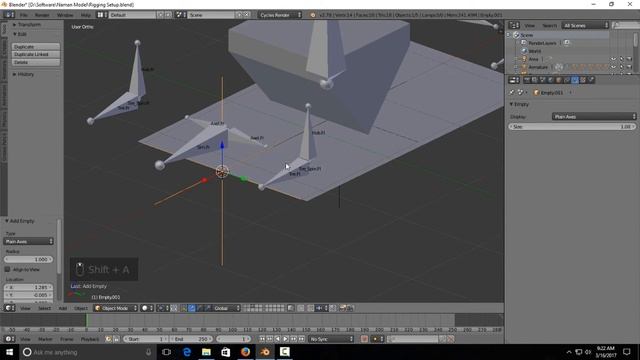Open the Window menu
This screenshot has height=360, width=640.
(65, 15)
